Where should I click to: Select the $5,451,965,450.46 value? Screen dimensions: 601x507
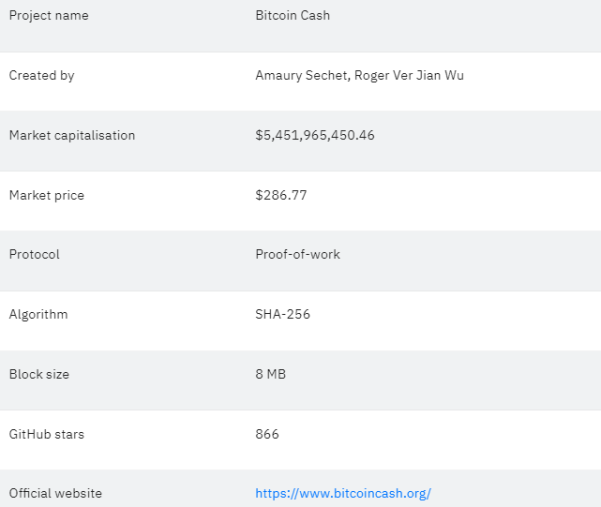(315, 135)
